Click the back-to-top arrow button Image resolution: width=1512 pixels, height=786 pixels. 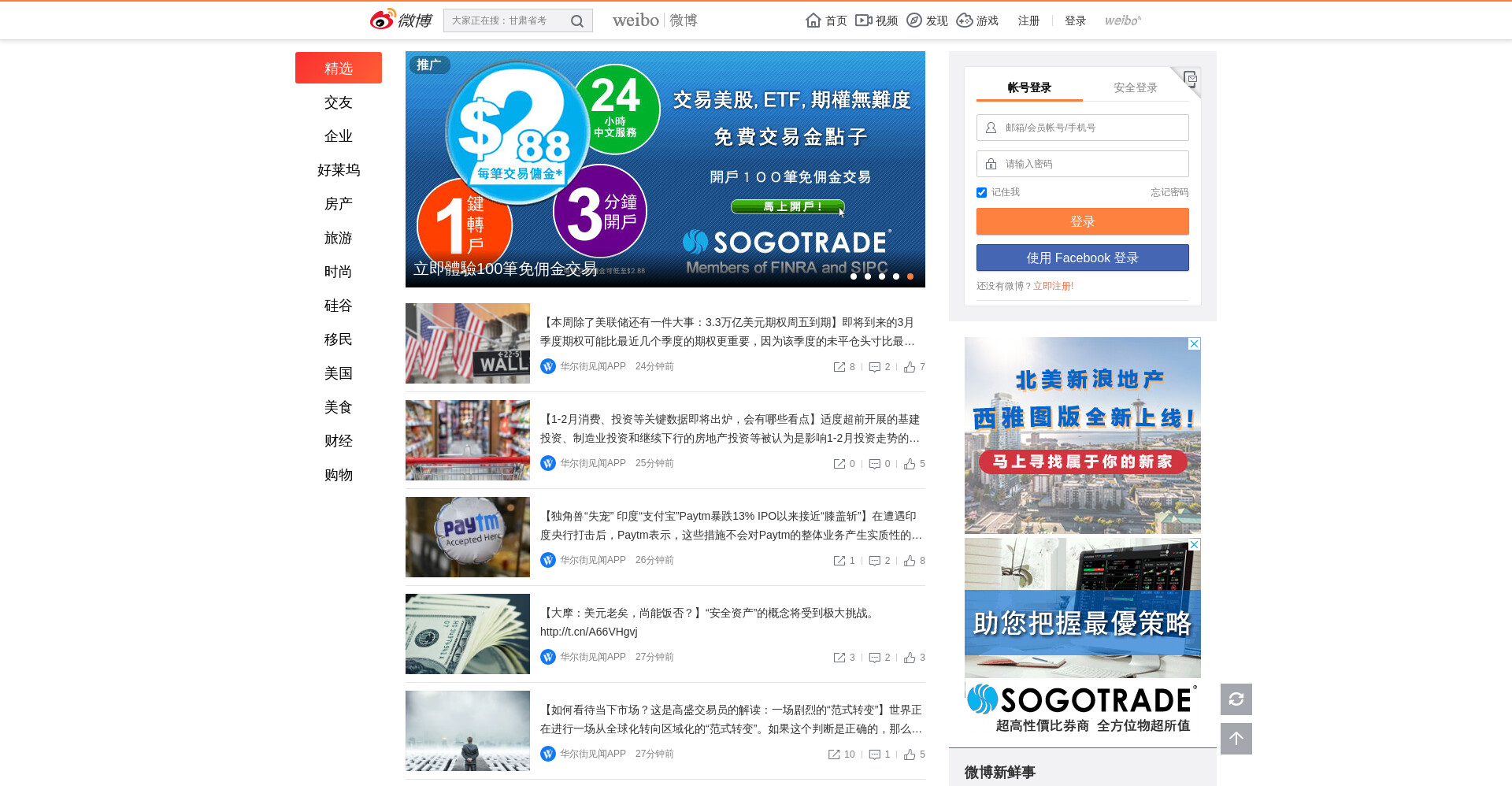click(x=1236, y=739)
